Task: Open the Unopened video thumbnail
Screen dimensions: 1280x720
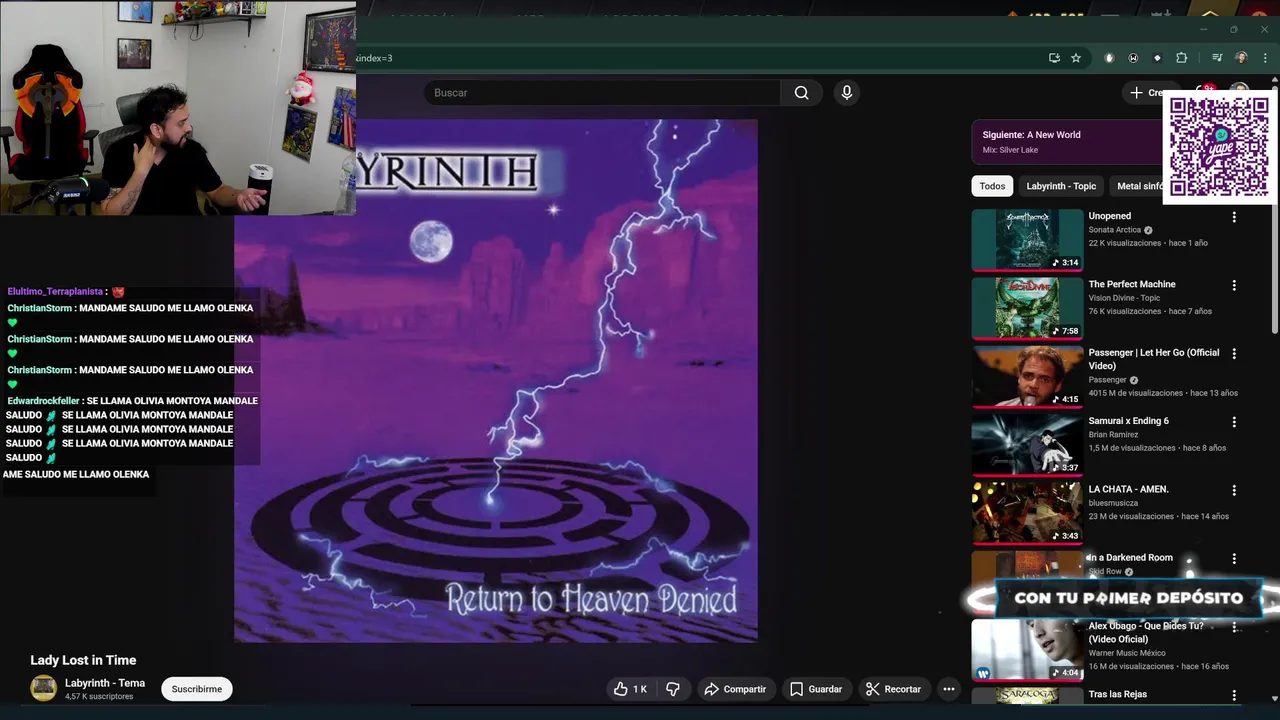Action: click(x=1027, y=240)
